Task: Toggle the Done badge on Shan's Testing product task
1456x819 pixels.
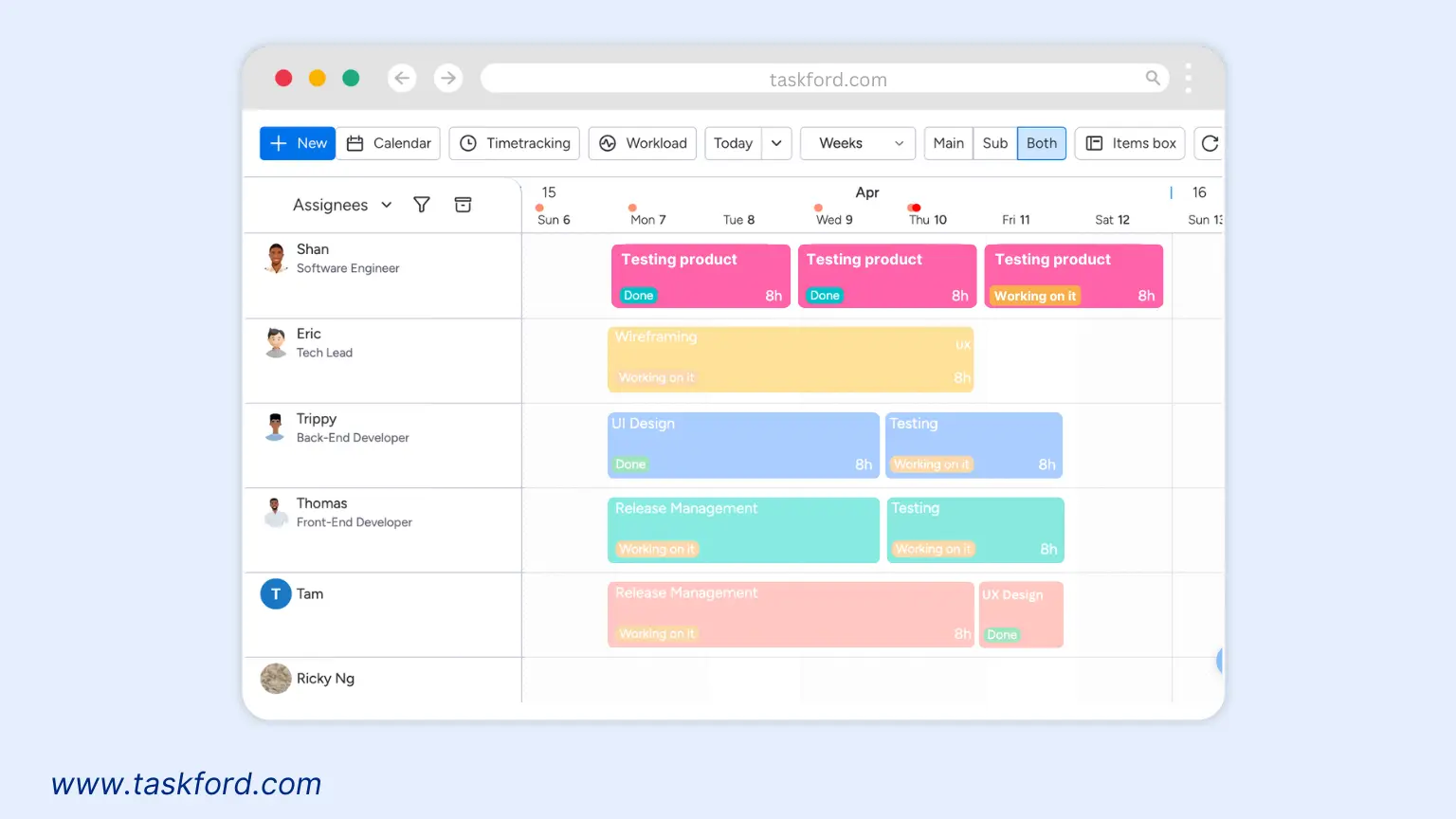Action: [638, 295]
